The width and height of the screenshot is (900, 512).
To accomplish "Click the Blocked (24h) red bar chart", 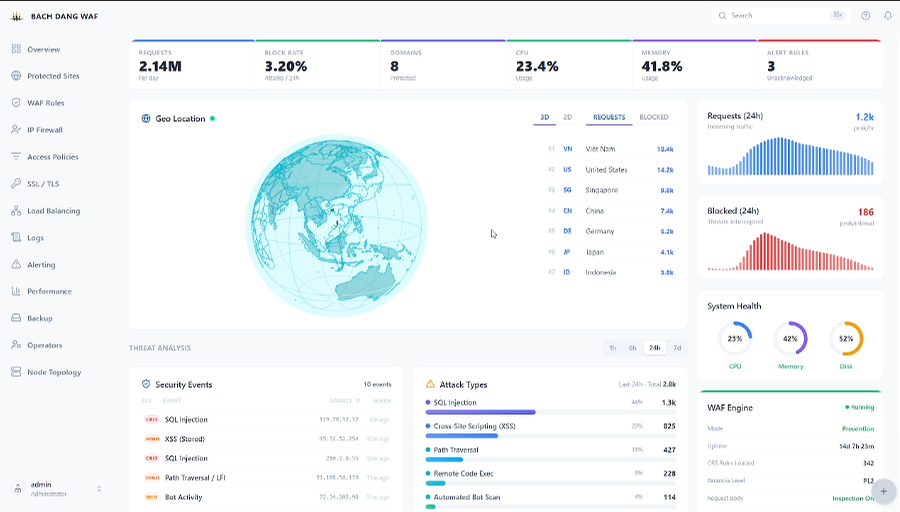I will coord(790,251).
